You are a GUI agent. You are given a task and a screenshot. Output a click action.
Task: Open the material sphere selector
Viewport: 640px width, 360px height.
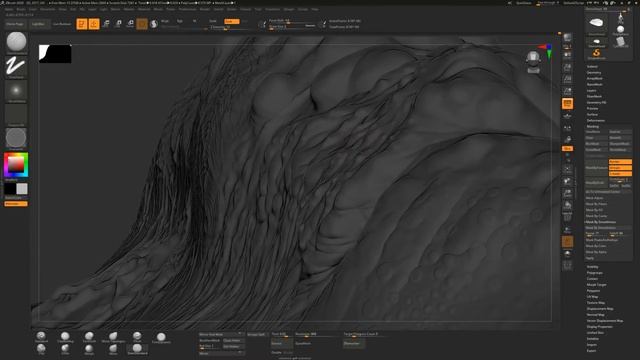tap(16, 138)
